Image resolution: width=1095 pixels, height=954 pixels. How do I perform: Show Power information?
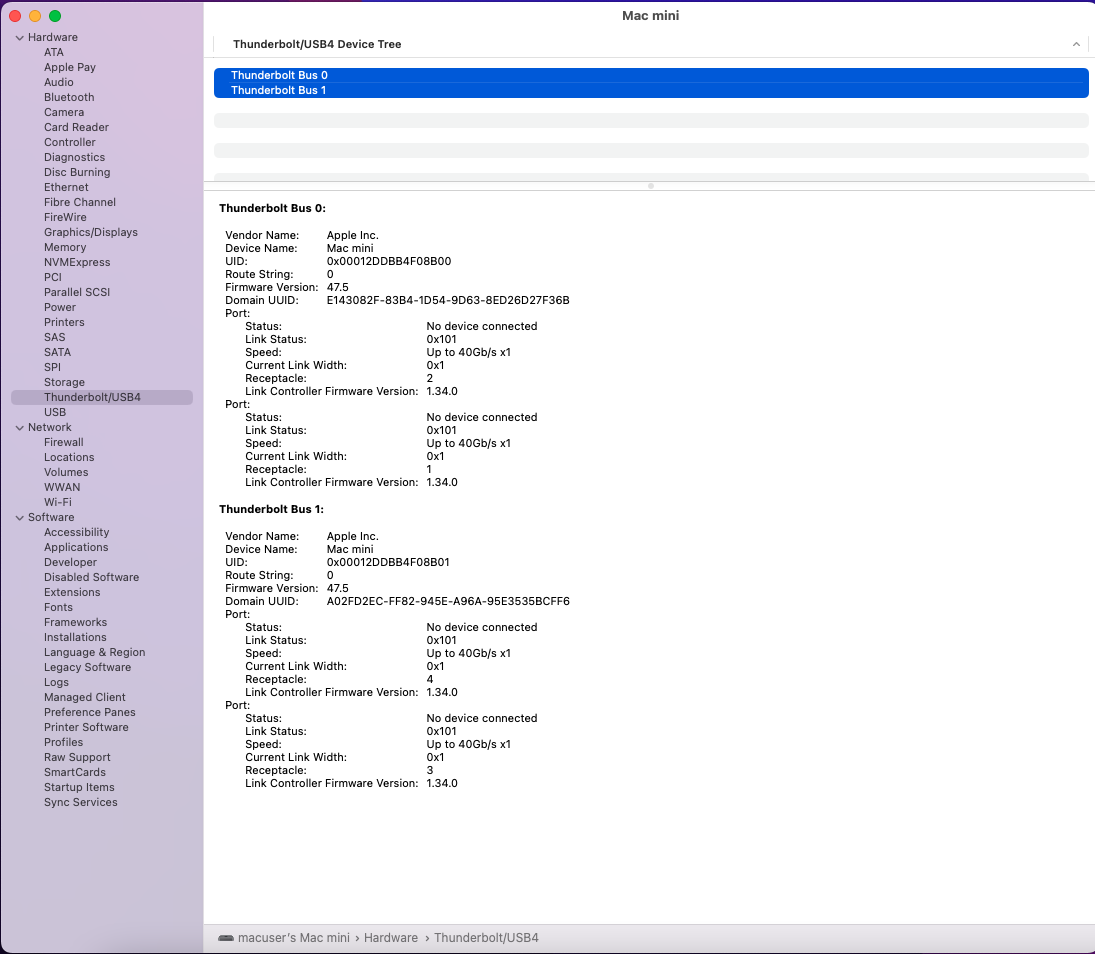60,307
